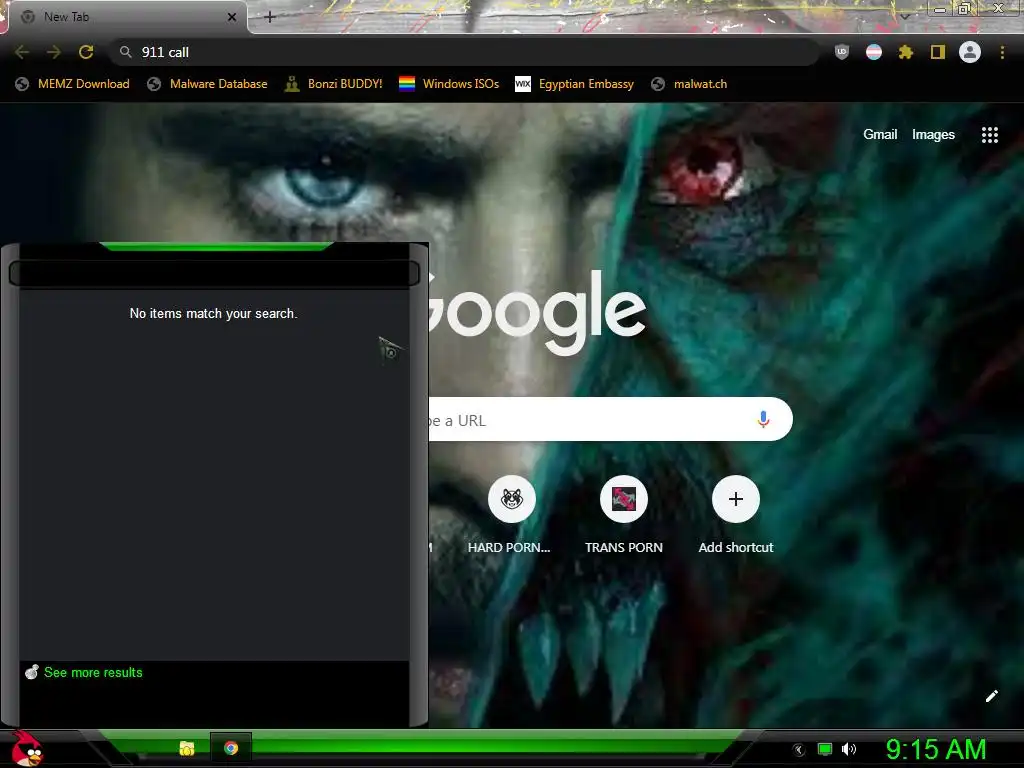Open the Chrome three-dot menu

(1002, 52)
